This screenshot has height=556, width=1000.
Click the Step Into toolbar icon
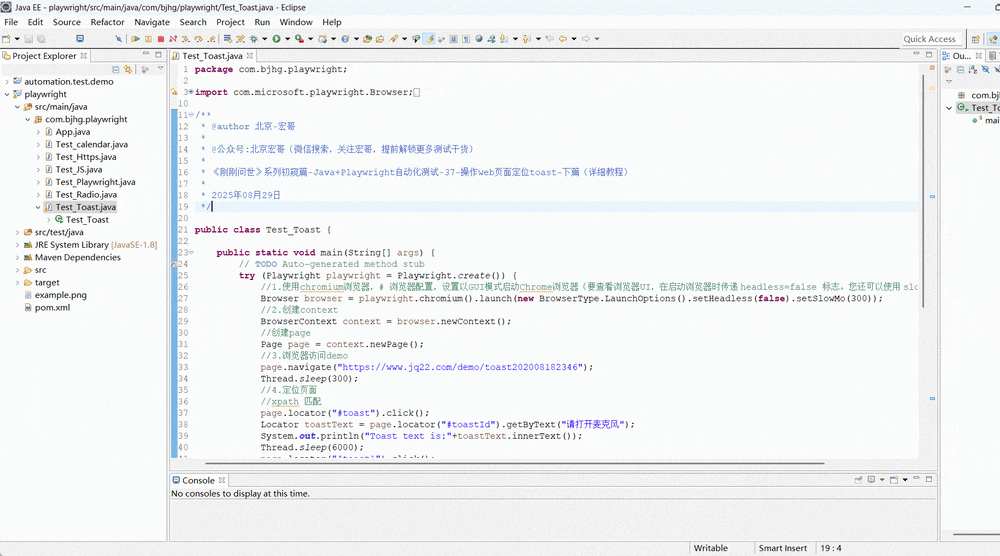[x=186, y=38]
